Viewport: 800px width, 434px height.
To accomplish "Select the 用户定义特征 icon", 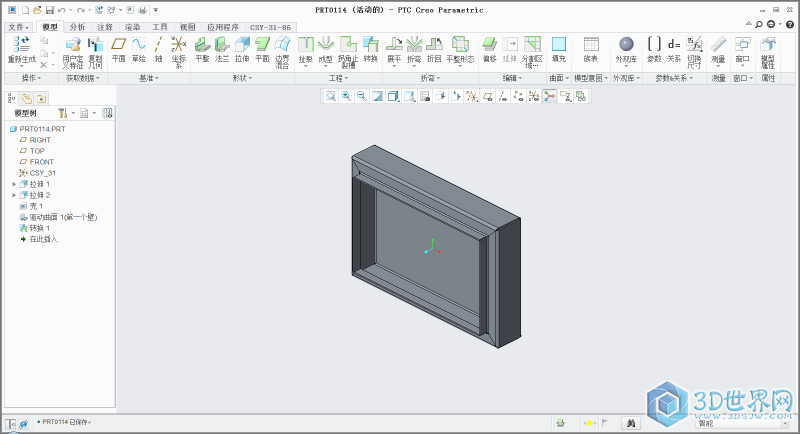I will (x=73, y=45).
